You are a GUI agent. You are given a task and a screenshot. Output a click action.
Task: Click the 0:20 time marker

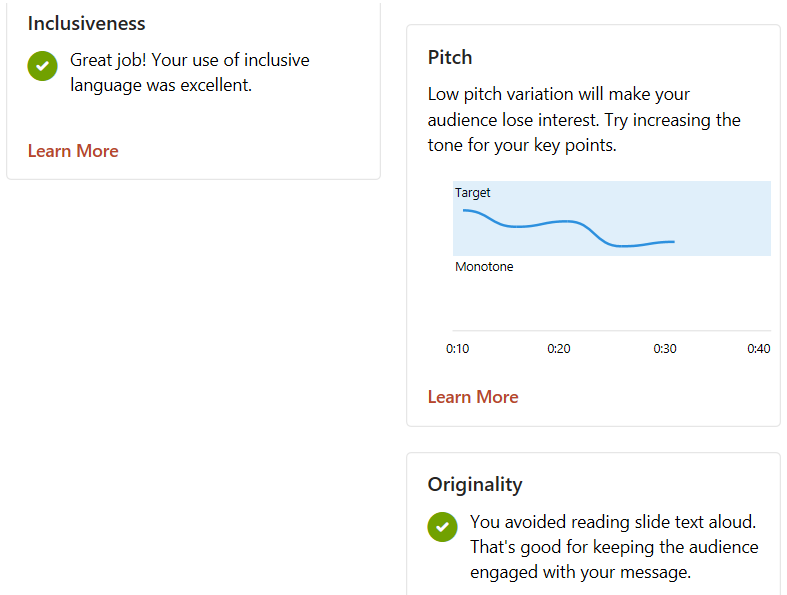click(x=559, y=349)
